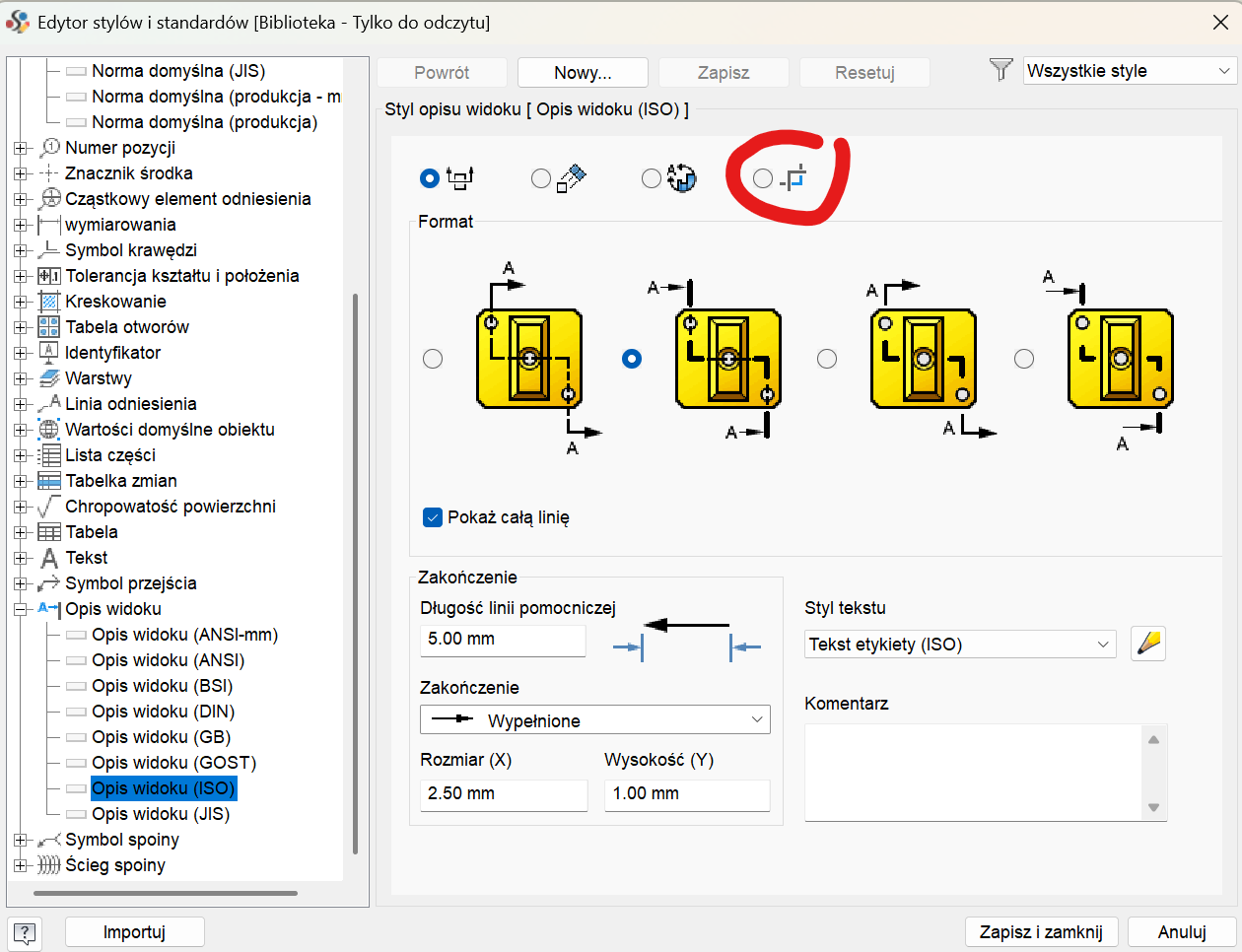Click the Symbol spoiny icon
The image size is (1242, 952).
click(x=49, y=840)
